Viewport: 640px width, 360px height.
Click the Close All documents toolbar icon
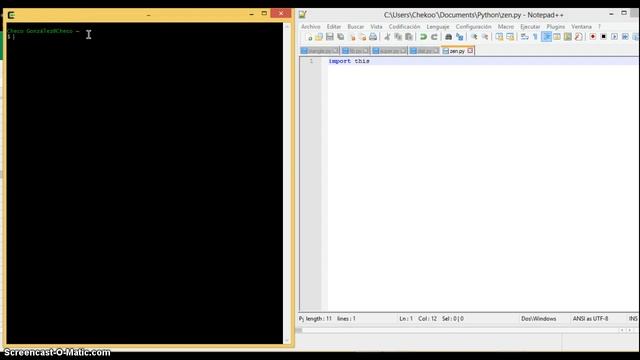pyautogui.click(x=362, y=37)
